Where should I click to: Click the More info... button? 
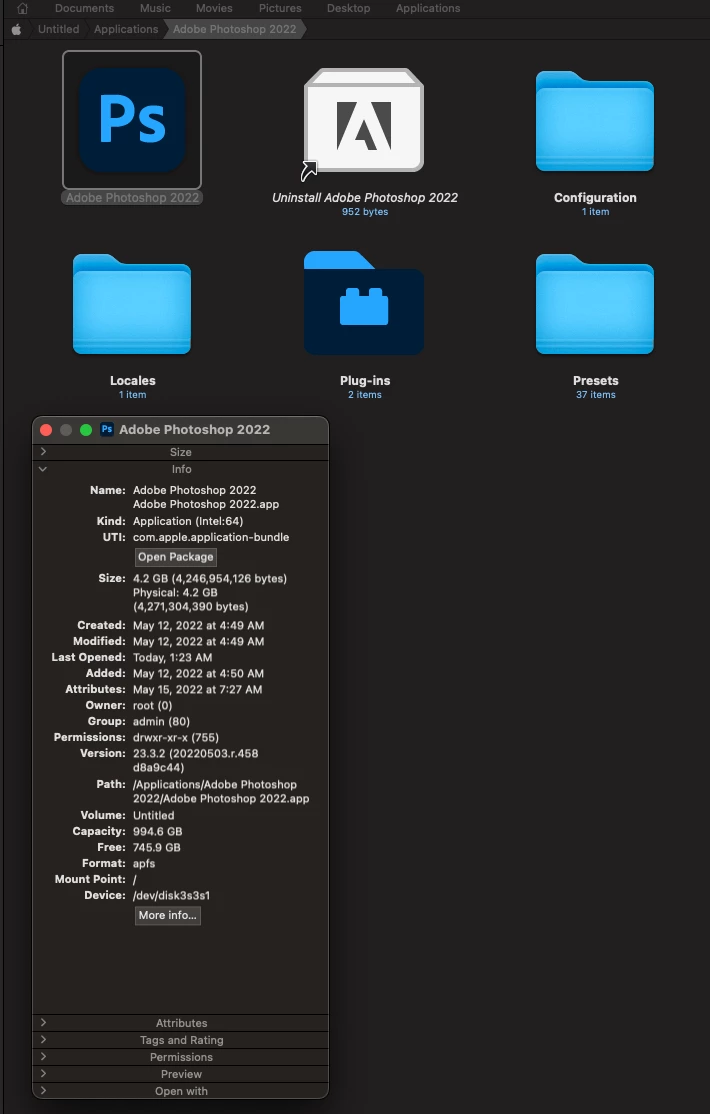tap(168, 915)
